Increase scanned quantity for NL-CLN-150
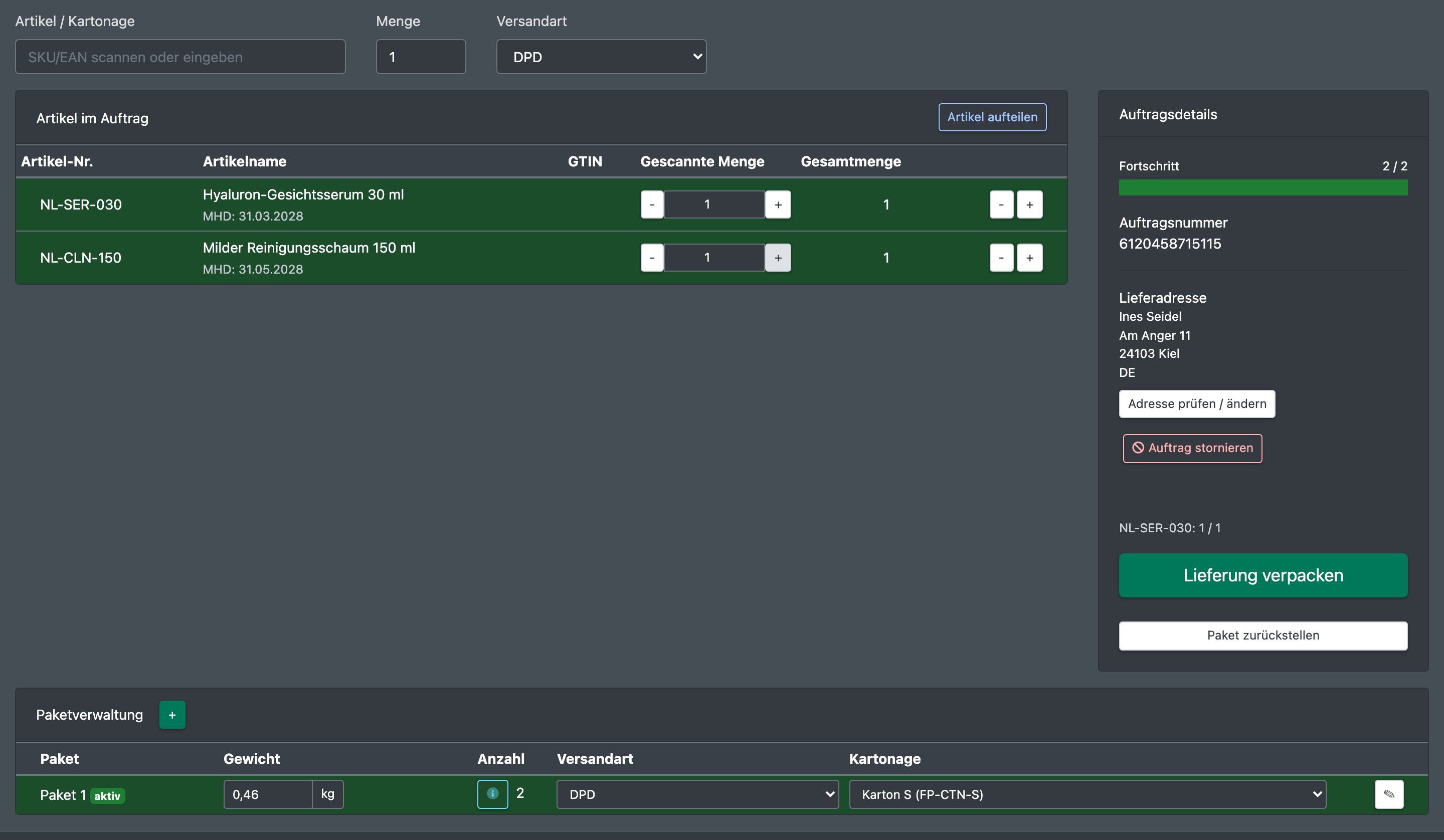This screenshot has width=1444, height=840. [778, 258]
